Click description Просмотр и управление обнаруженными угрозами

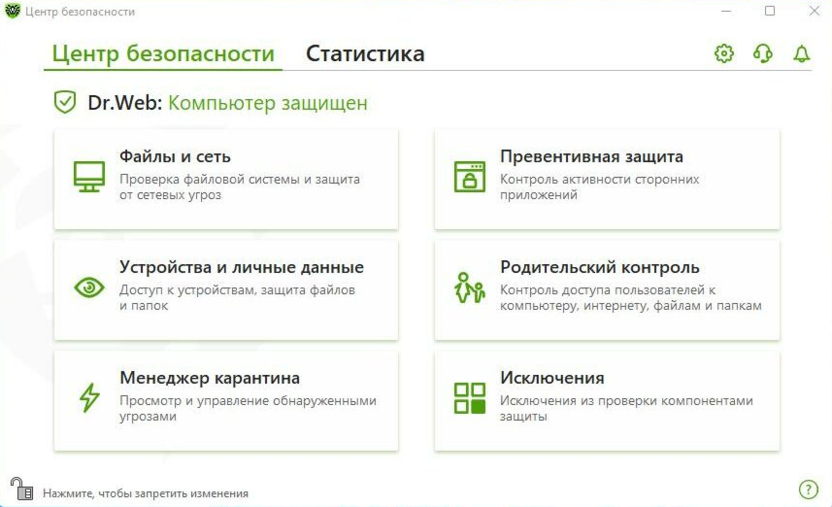[x=248, y=408]
